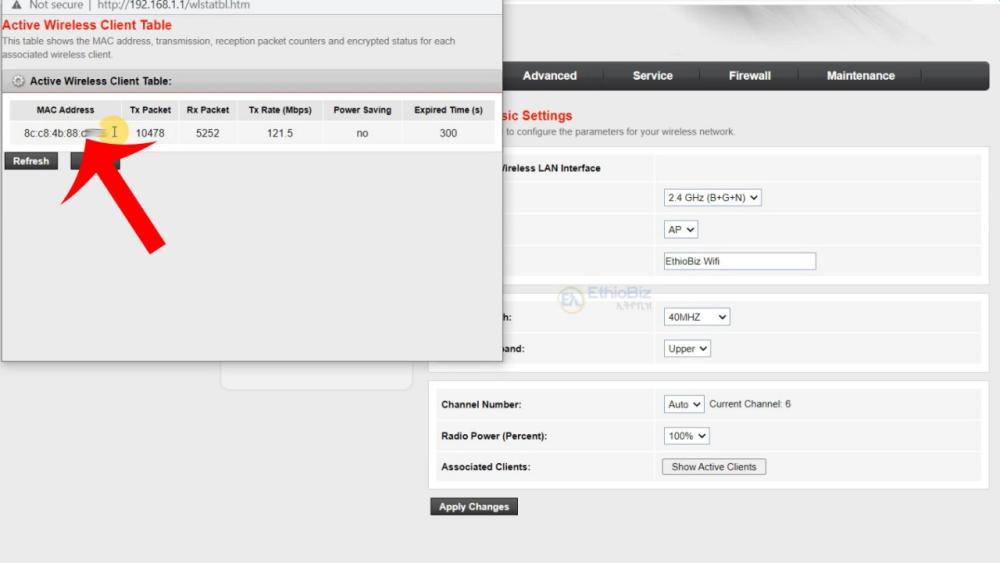Click the SSID field containing EthioBiz Wifi

coord(739,261)
